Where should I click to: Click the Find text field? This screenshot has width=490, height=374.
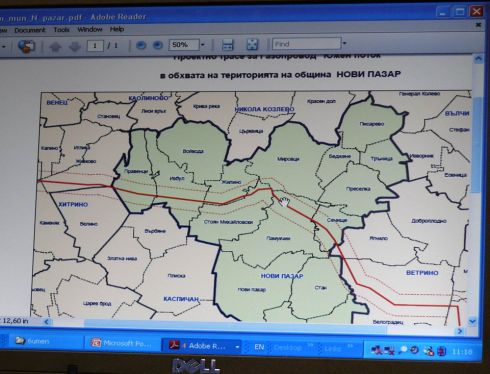tap(307, 44)
